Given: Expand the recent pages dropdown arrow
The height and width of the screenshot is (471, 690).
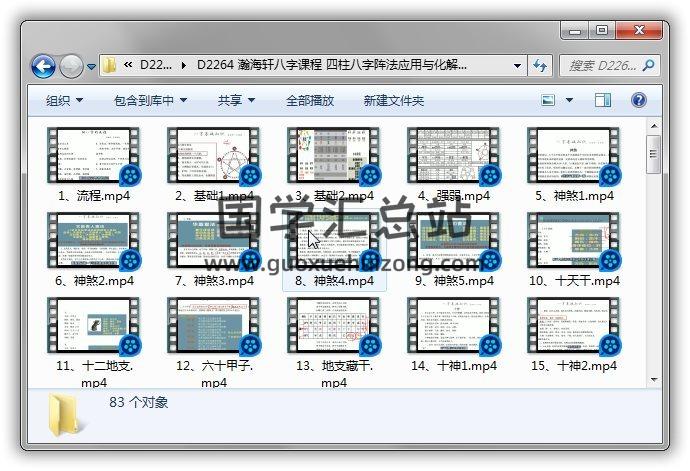Looking at the screenshot, I should (91, 67).
